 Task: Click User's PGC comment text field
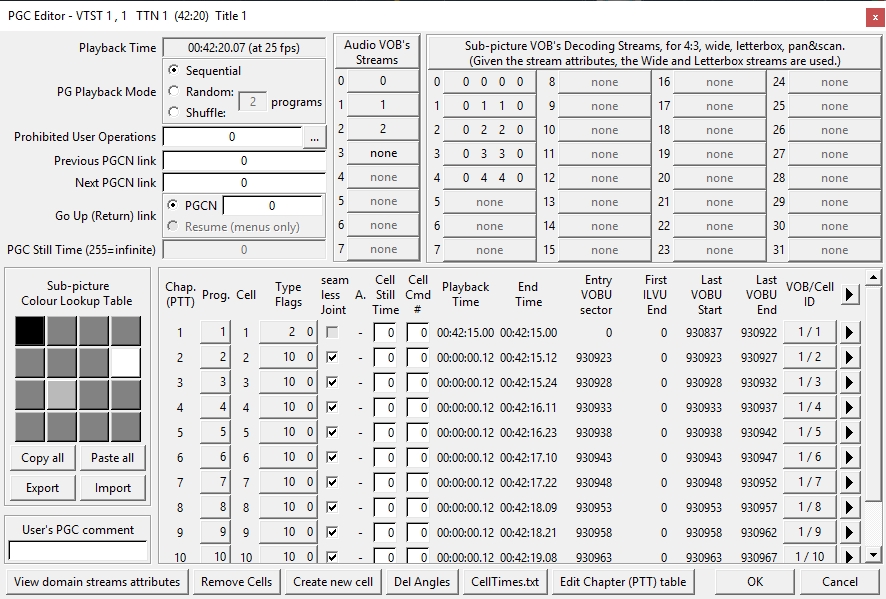pyautogui.click(x=78, y=550)
